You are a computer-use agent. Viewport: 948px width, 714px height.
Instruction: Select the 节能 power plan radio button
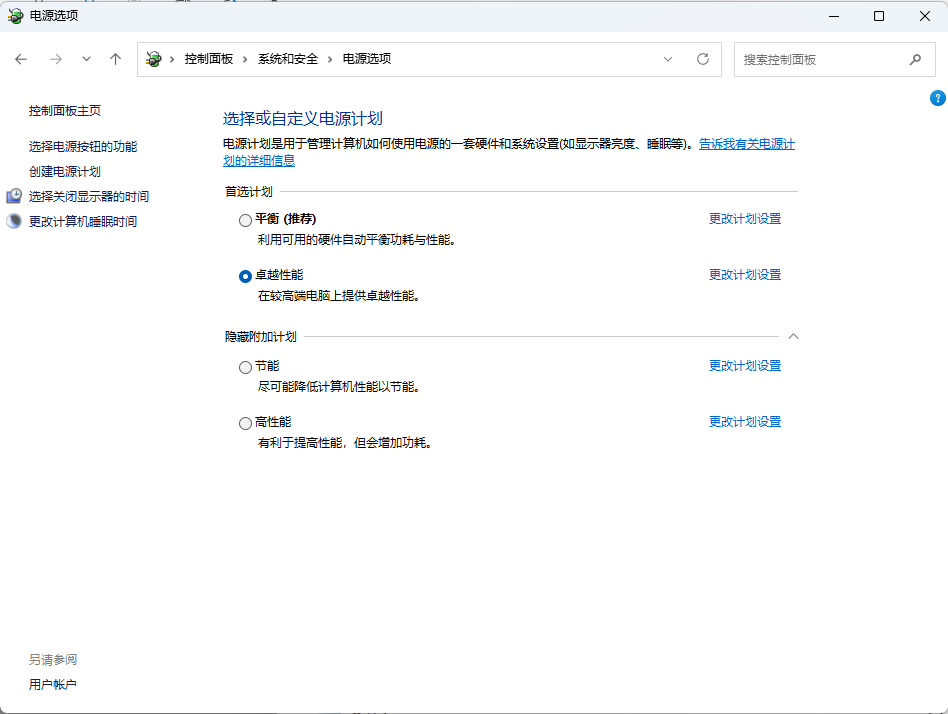click(x=246, y=367)
